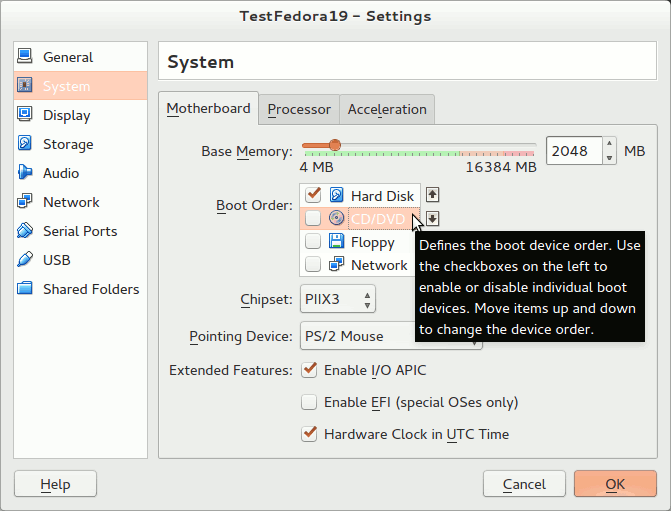This screenshot has height=511, width=671.
Task: Enable EFI (special OSes only) checkbox
Action: pos(310,402)
